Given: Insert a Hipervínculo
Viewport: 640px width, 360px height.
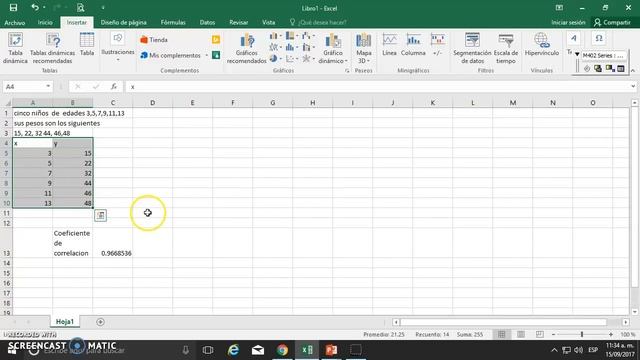Looking at the screenshot, I should point(542,45).
